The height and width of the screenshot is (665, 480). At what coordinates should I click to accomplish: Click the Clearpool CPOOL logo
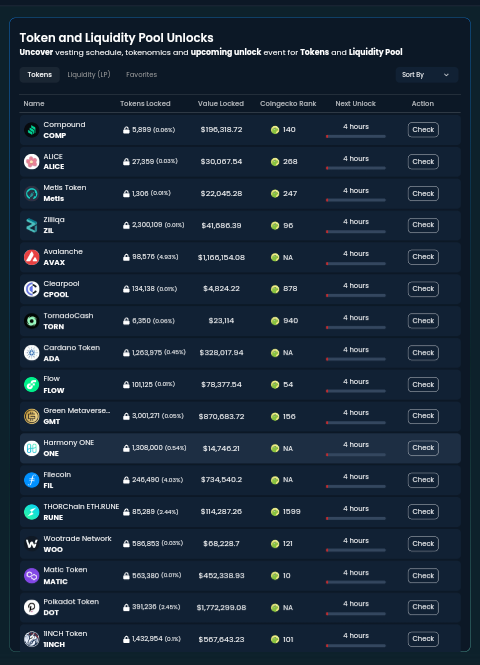click(31, 289)
